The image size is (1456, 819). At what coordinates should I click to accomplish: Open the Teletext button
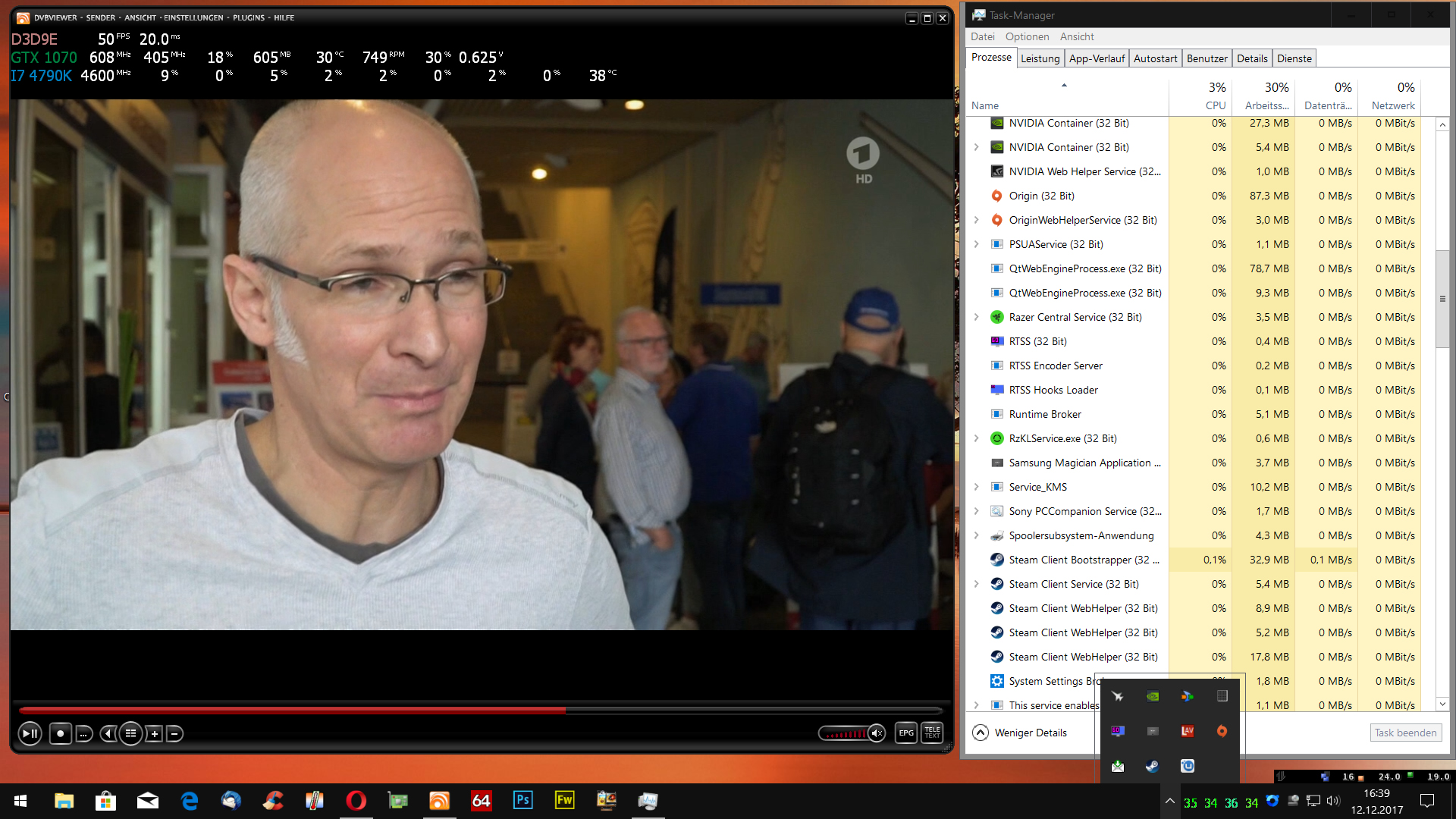click(x=932, y=733)
